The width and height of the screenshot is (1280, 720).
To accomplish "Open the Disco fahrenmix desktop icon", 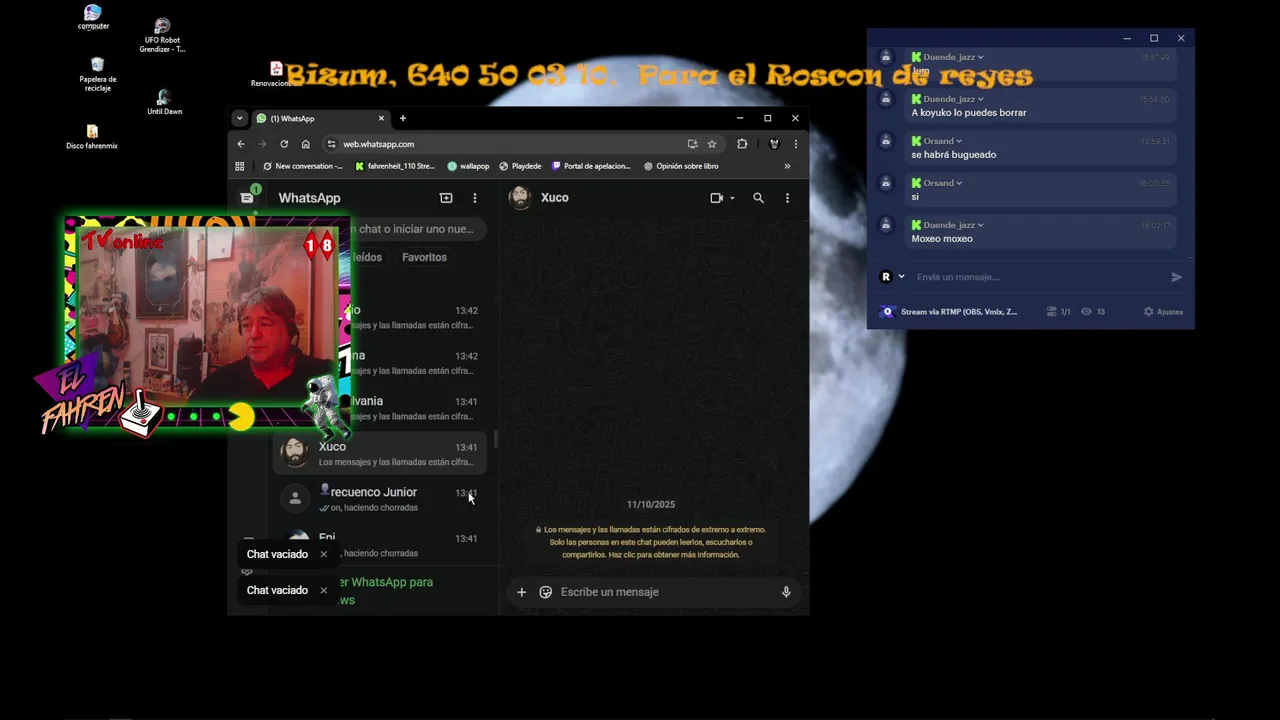I will coord(92,138).
